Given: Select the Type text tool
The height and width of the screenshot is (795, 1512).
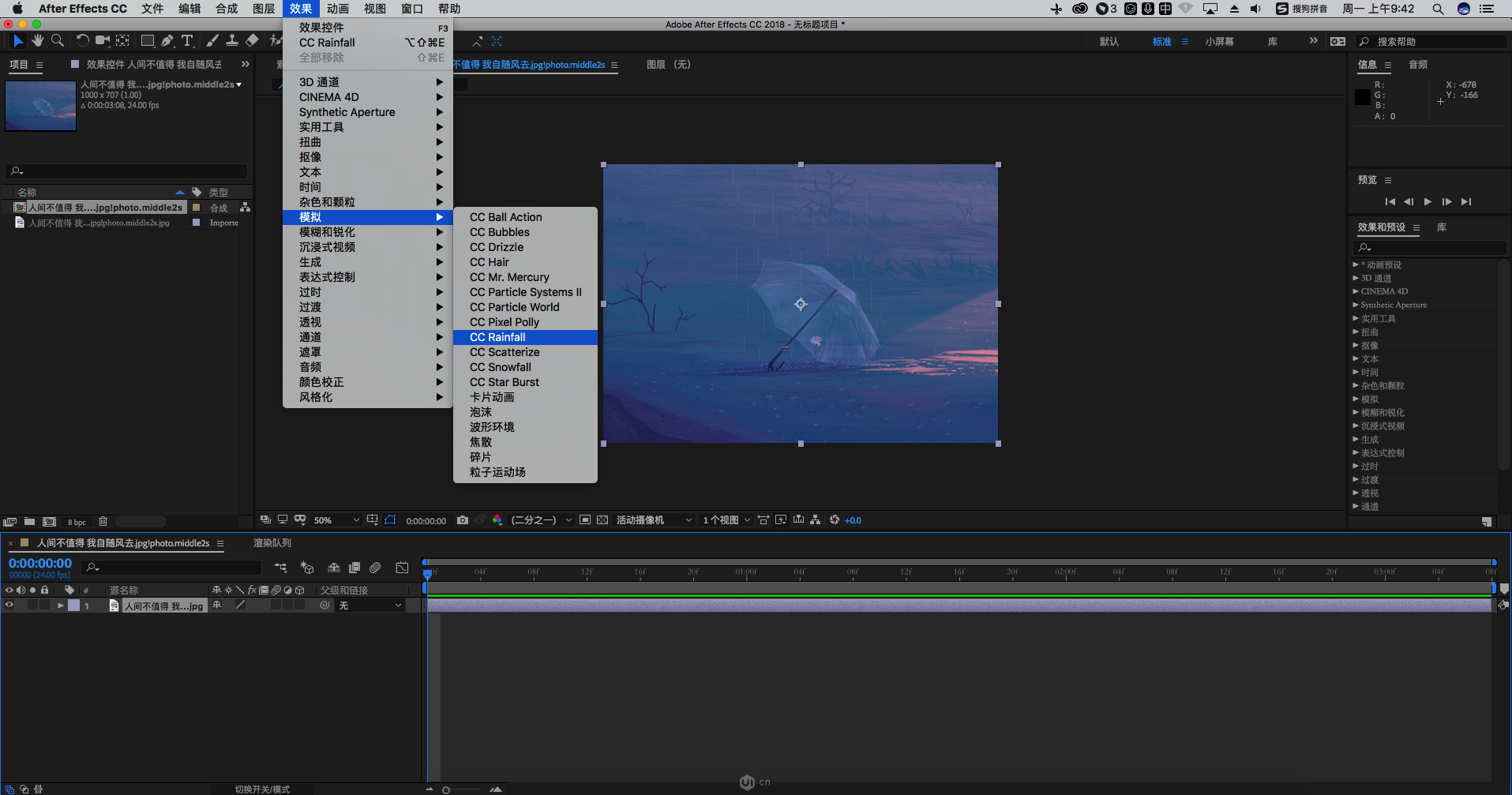Looking at the screenshot, I should coord(187,40).
